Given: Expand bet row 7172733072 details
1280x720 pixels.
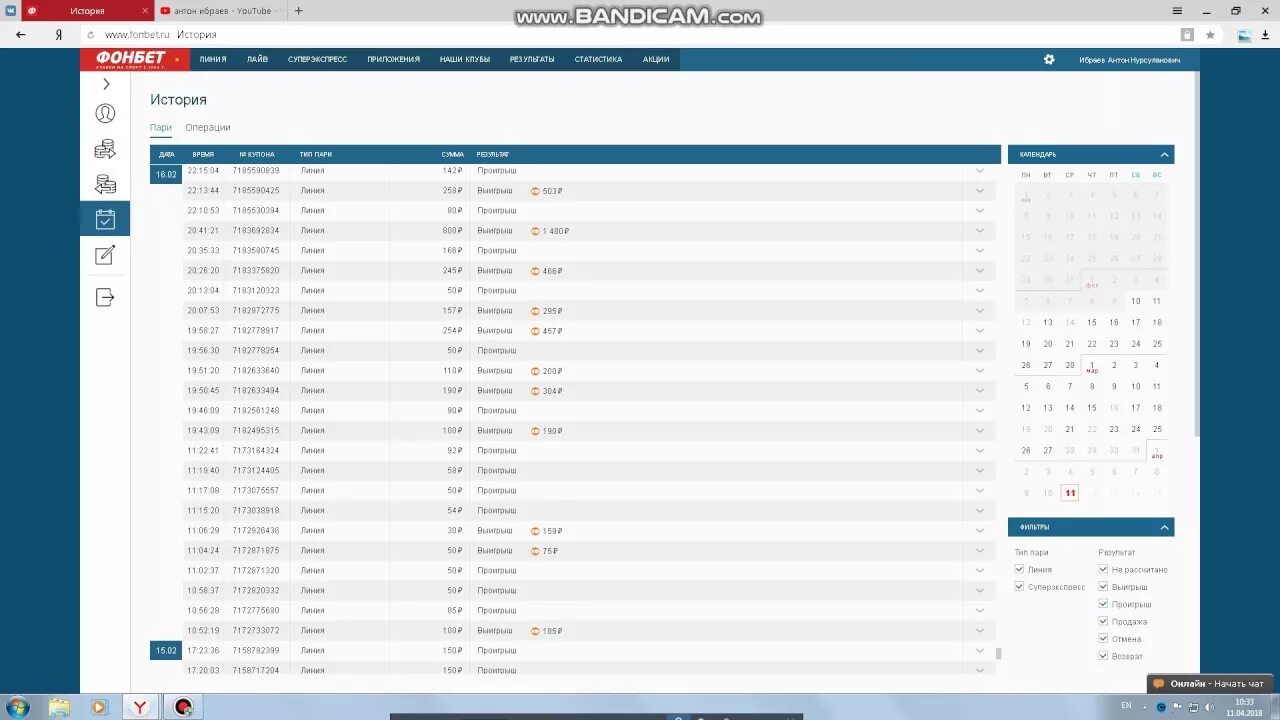Looking at the screenshot, I should [980, 631].
